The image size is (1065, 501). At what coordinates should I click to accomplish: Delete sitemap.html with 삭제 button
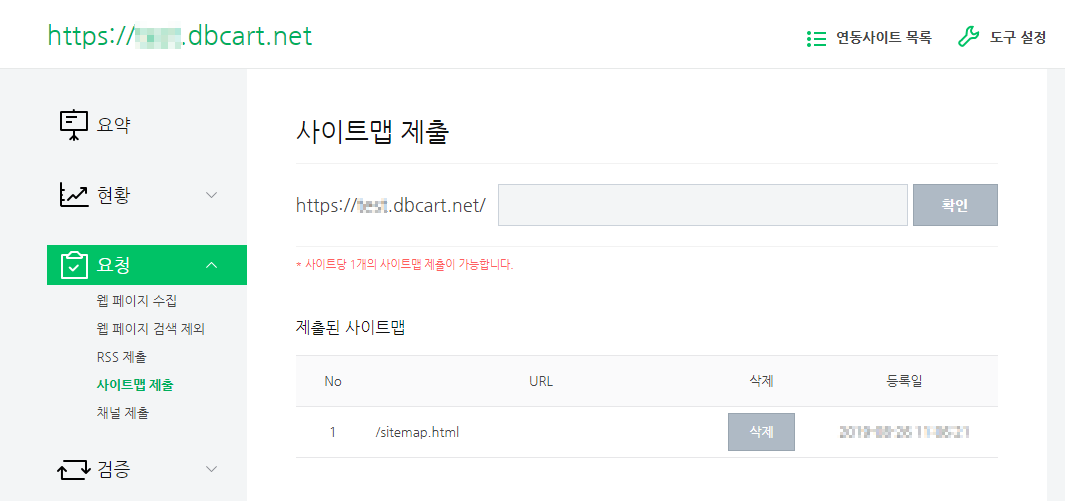pyautogui.click(x=761, y=432)
